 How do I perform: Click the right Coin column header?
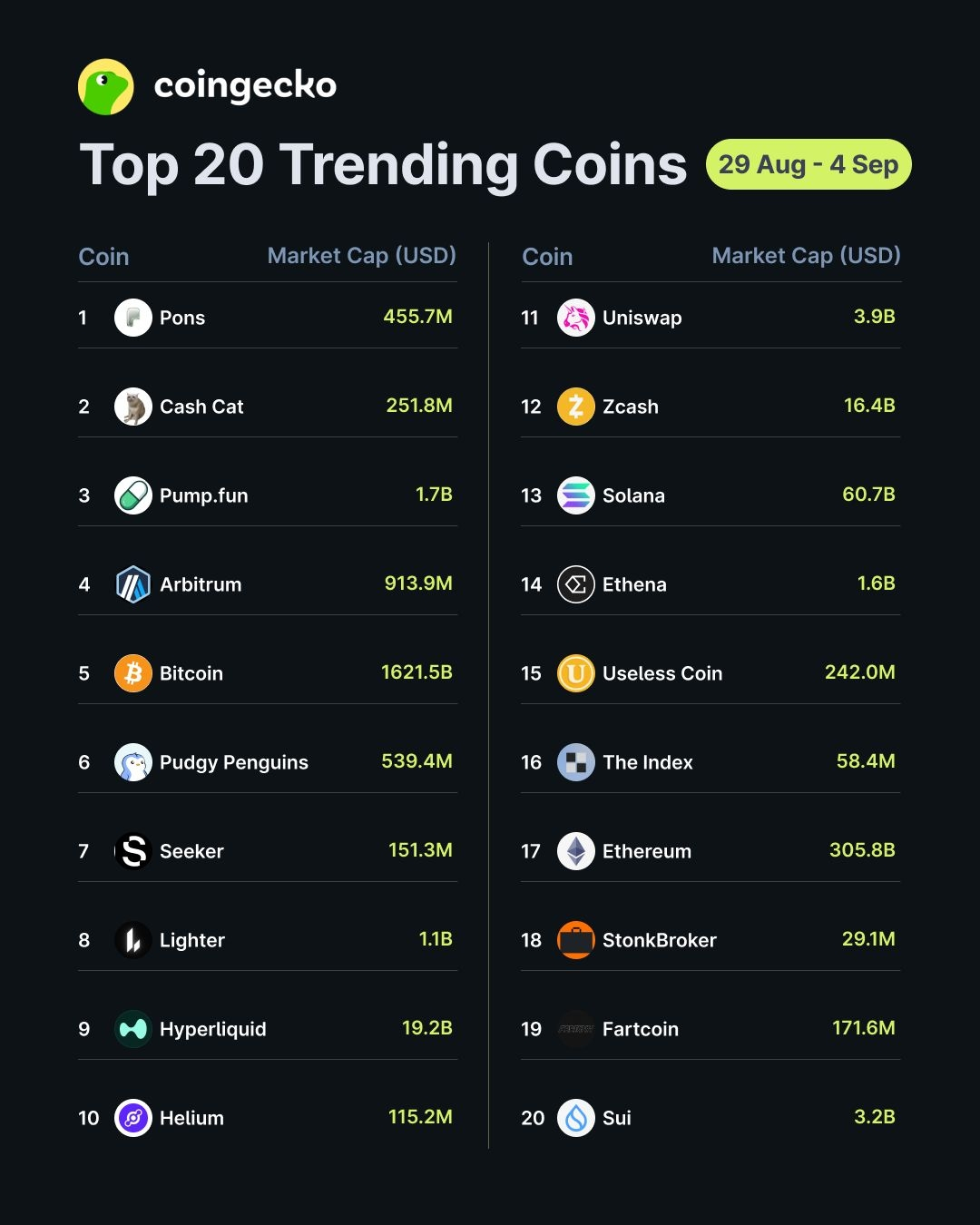coord(547,257)
